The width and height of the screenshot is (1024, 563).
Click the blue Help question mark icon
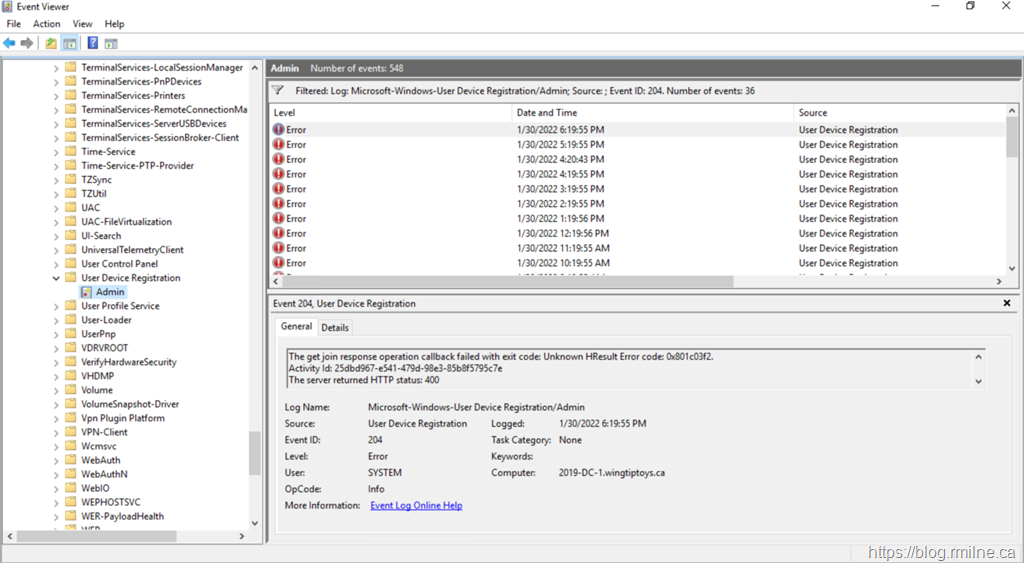point(93,43)
